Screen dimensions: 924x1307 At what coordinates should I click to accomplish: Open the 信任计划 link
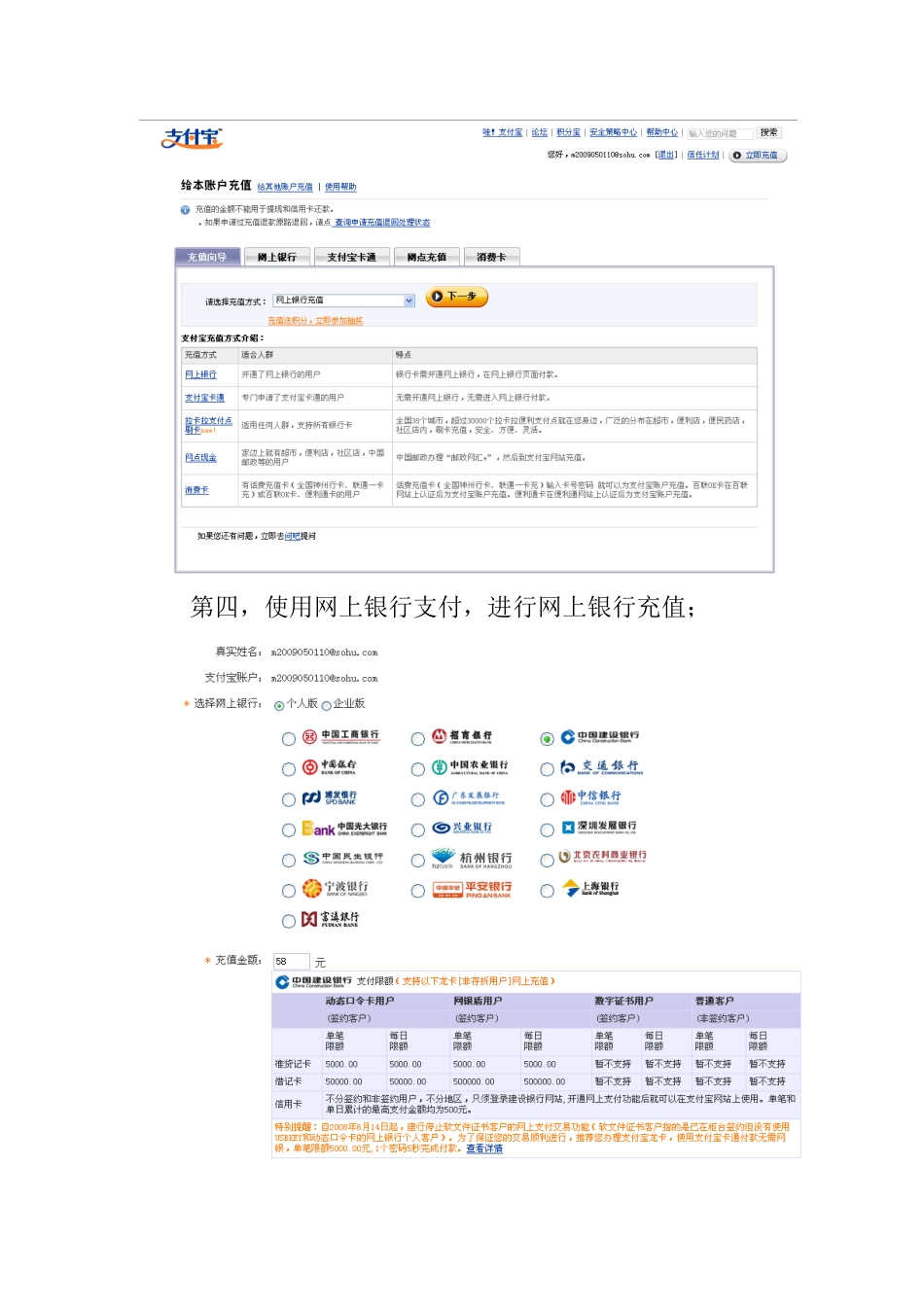point(703,156)
